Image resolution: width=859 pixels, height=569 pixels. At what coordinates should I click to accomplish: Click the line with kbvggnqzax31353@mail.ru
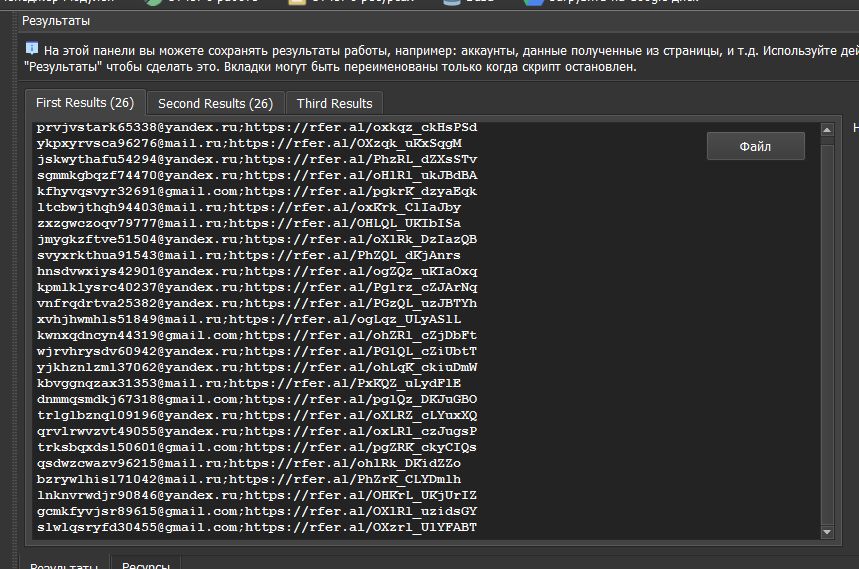click(249, 383)
